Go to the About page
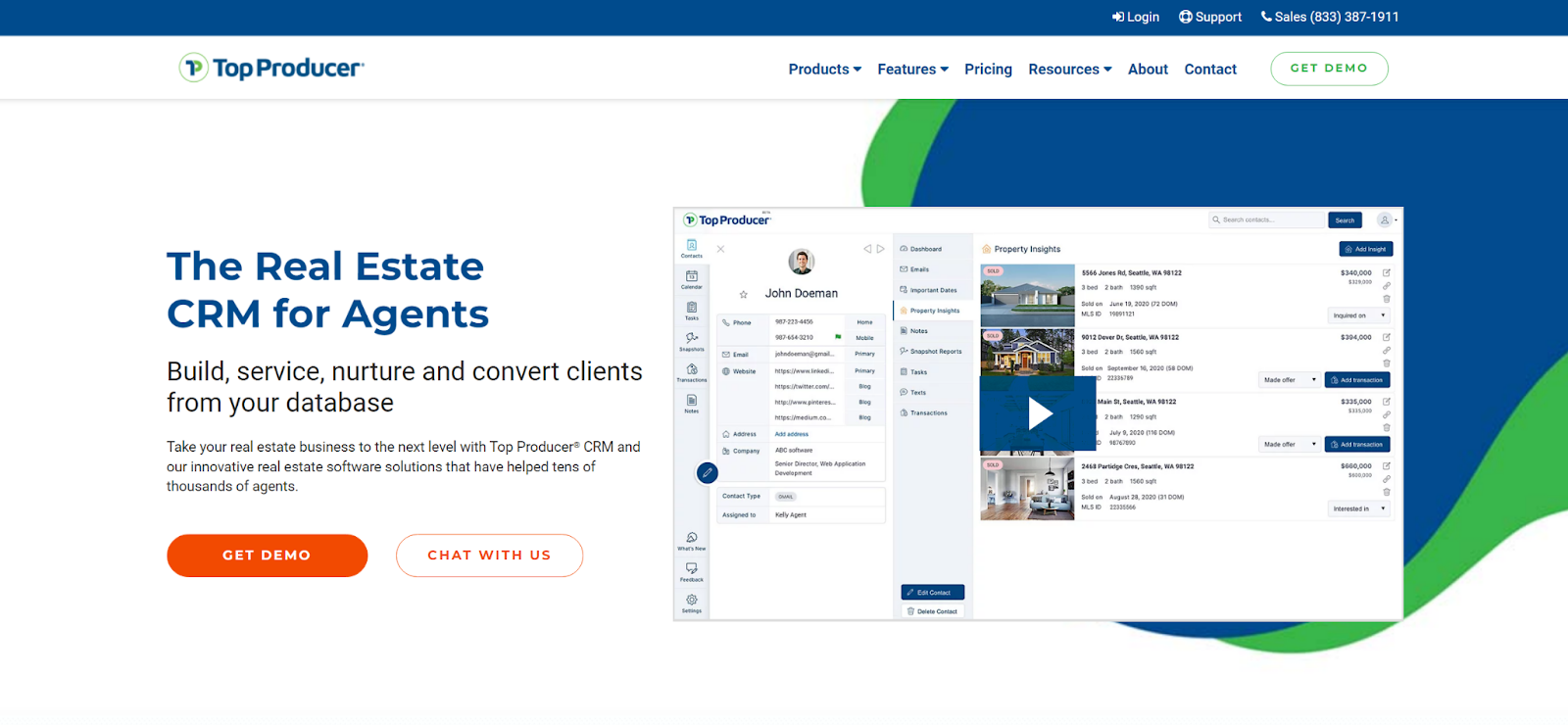This screenshot has height=725, width=1568. pos(1148,69)
